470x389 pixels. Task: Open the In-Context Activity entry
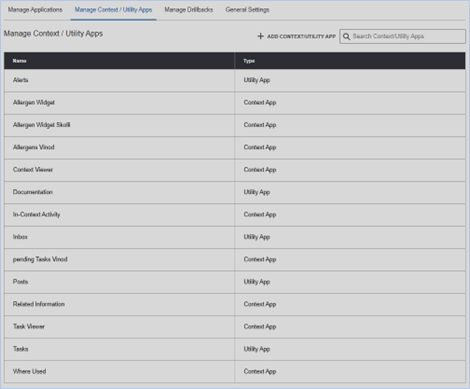coord(37,214)
